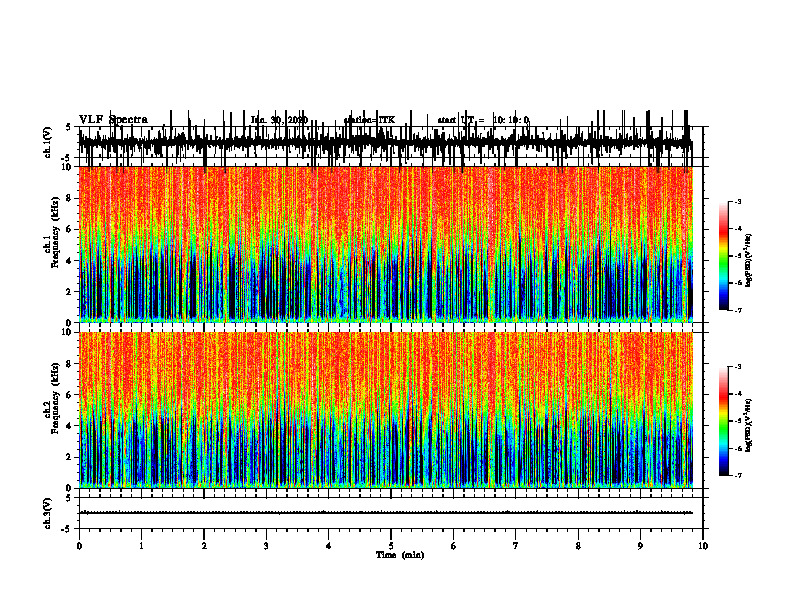Click the ch.3(V) waveform axis label
Image resolution: width=792 pixels, height=612 pixels.
click(47, 514)
